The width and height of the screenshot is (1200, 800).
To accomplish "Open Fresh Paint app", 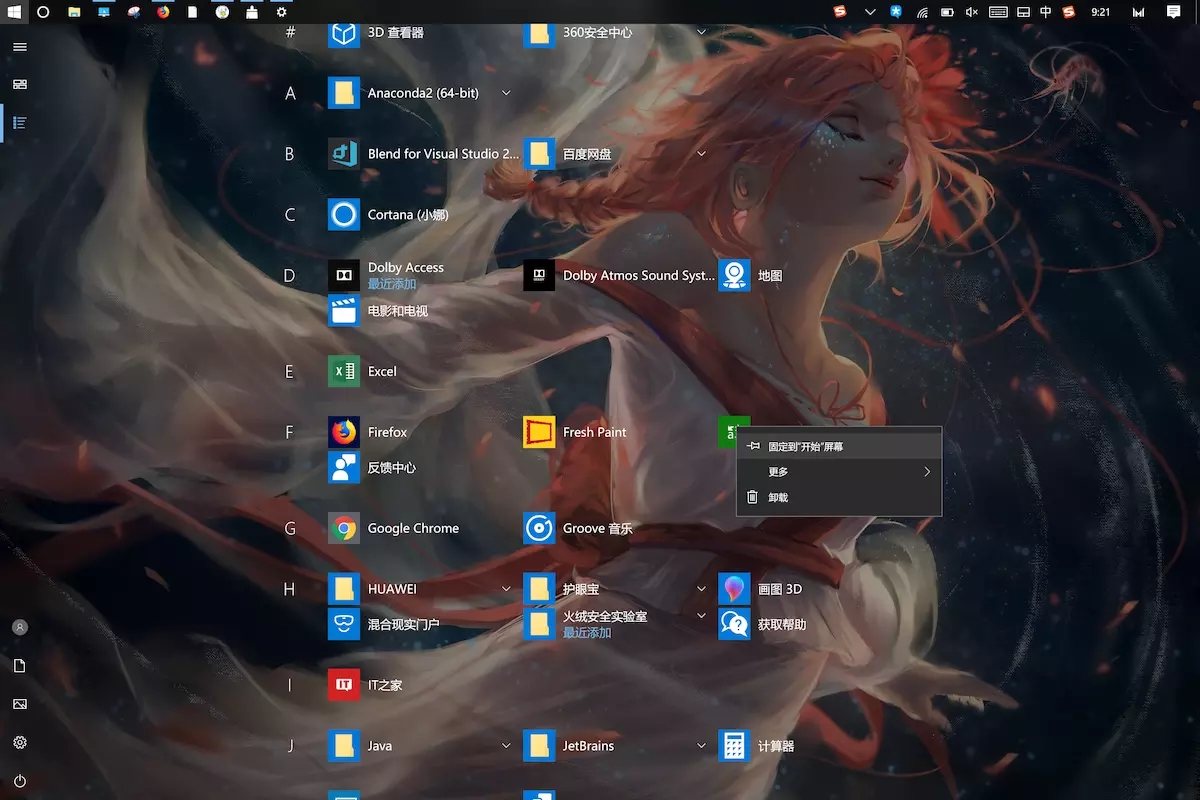I will (575, 432).
